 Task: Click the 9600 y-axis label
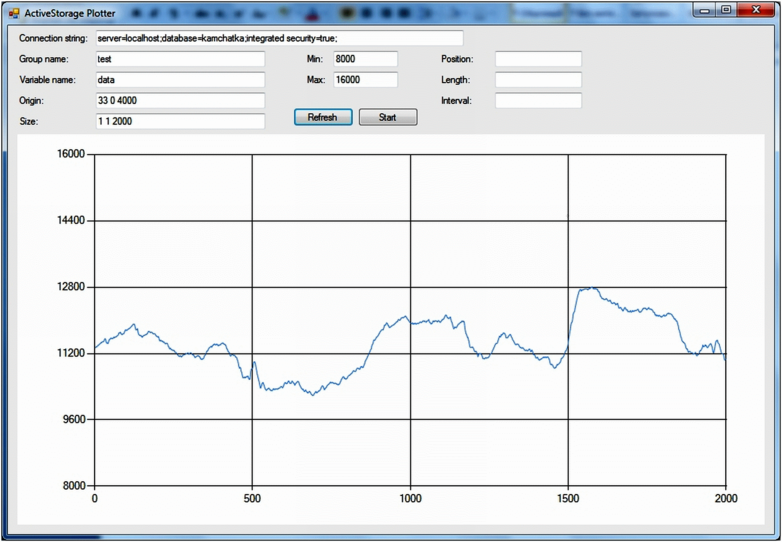click(74, 419)
